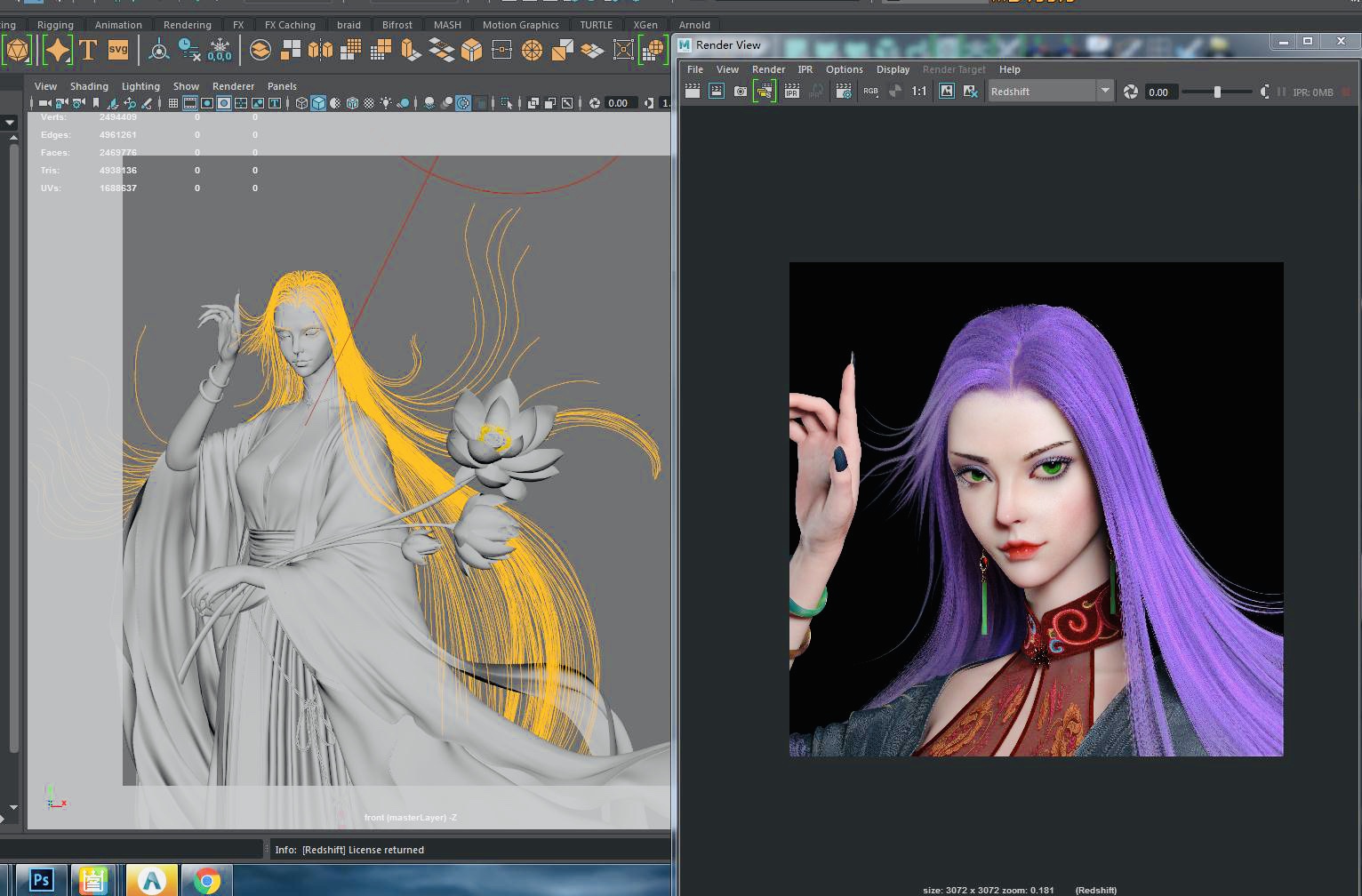Screen dimensions: 1362x896
Task: Click the Snapshot camera icon in Render View
Action: click(741, 91)
